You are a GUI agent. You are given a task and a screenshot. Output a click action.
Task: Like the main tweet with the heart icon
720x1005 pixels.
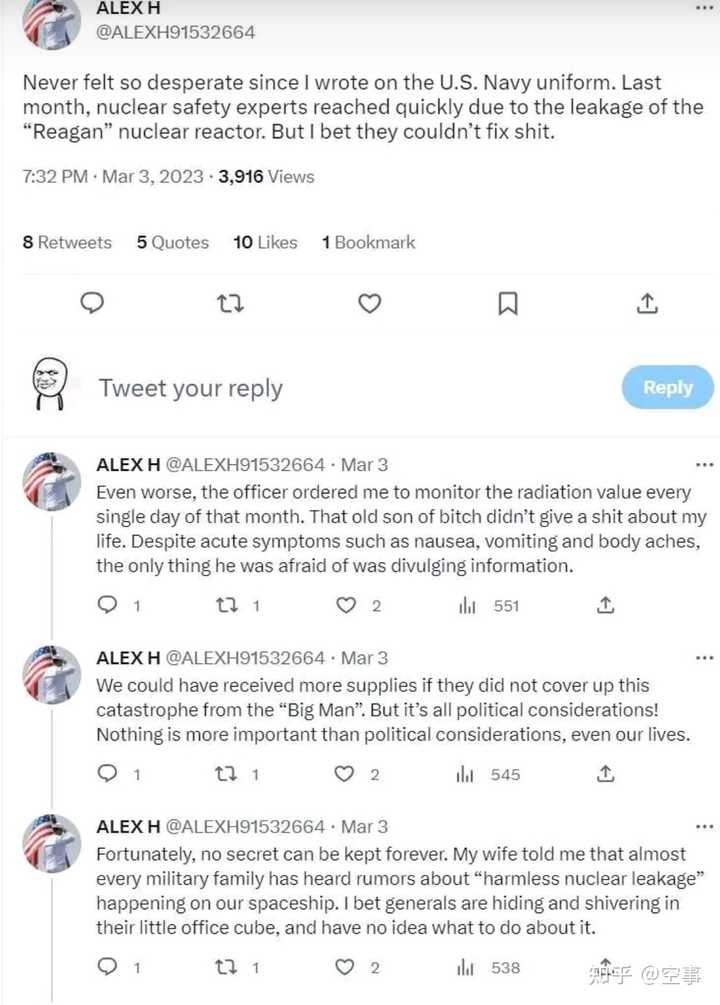tap(369, 303)
